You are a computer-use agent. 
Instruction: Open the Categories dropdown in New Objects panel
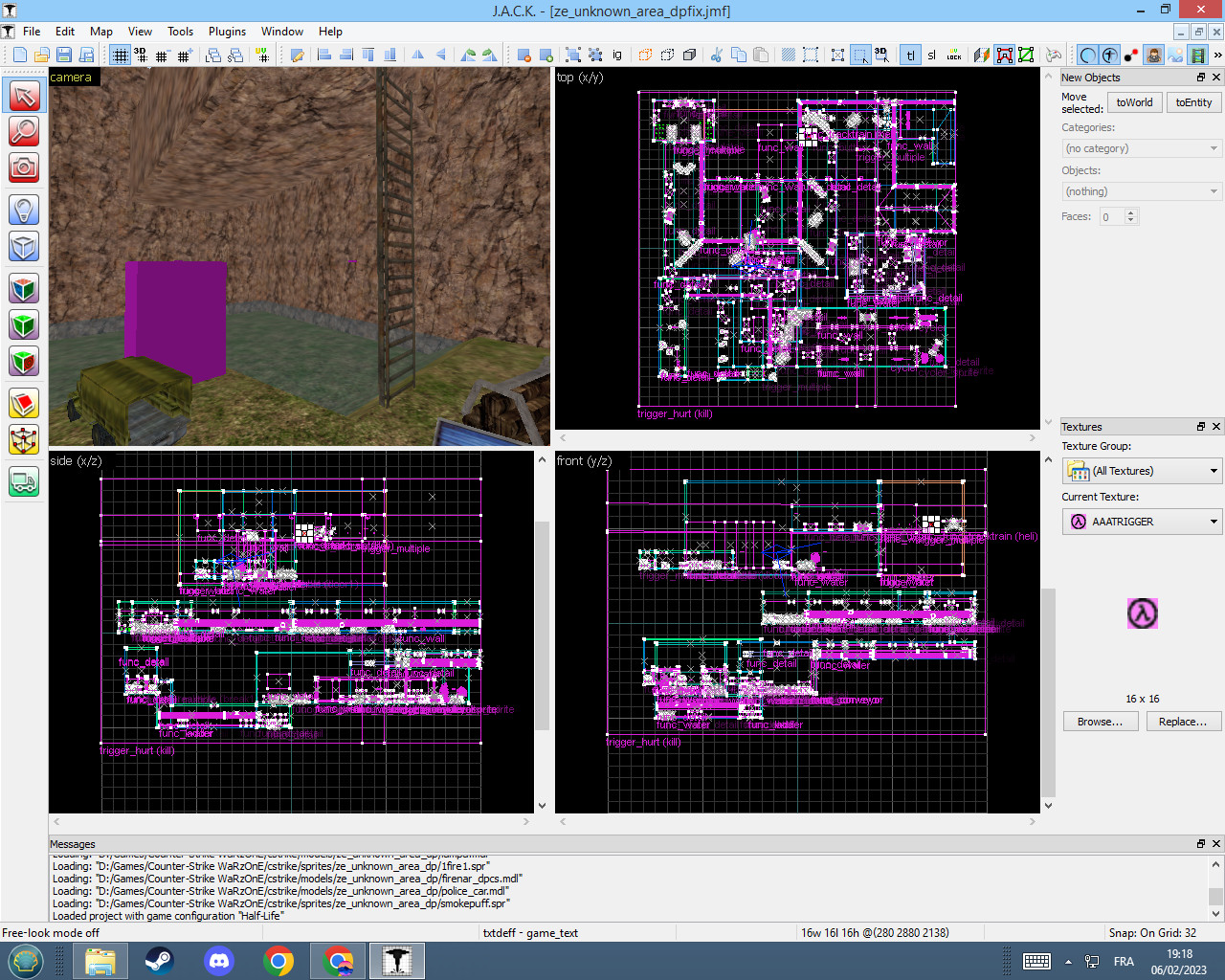click(1141, 148)
